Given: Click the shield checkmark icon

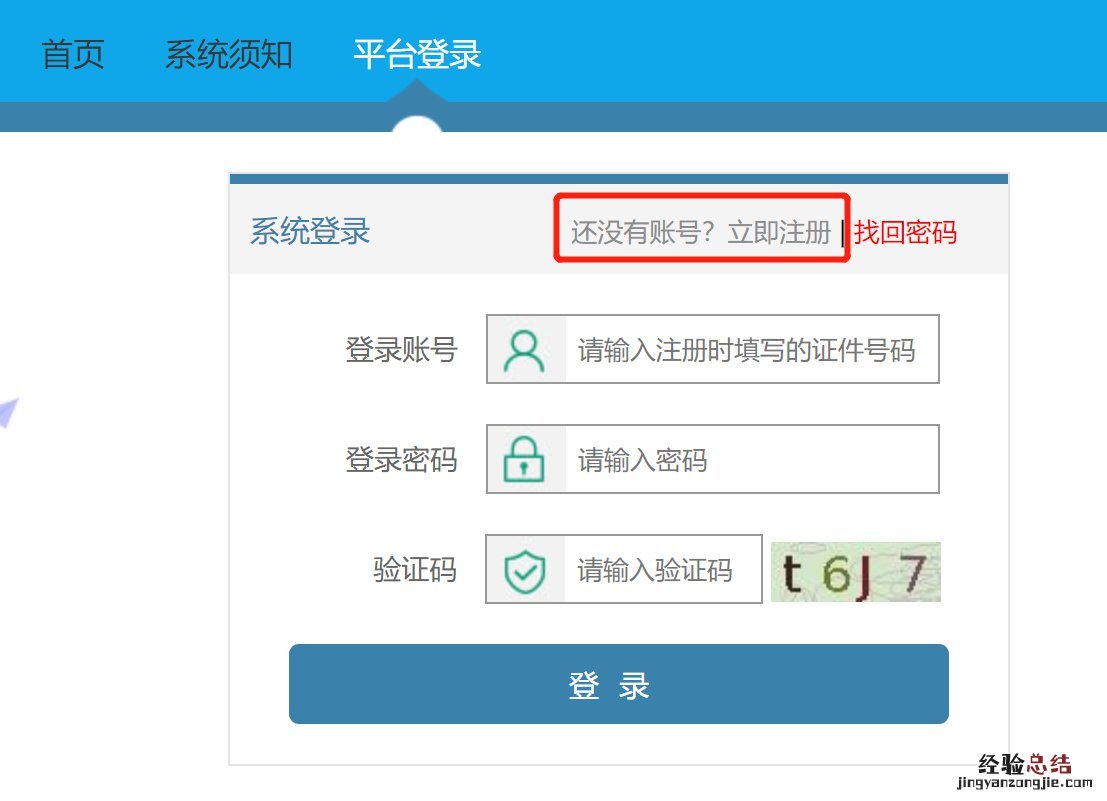Looking at the screenshot, I should [525, 570].
